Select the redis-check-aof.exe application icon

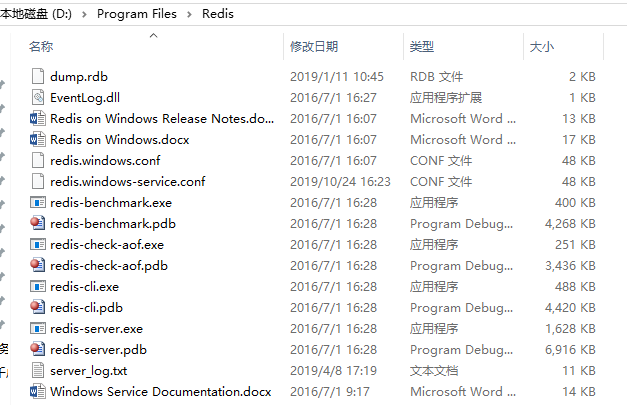pos(38,244)
